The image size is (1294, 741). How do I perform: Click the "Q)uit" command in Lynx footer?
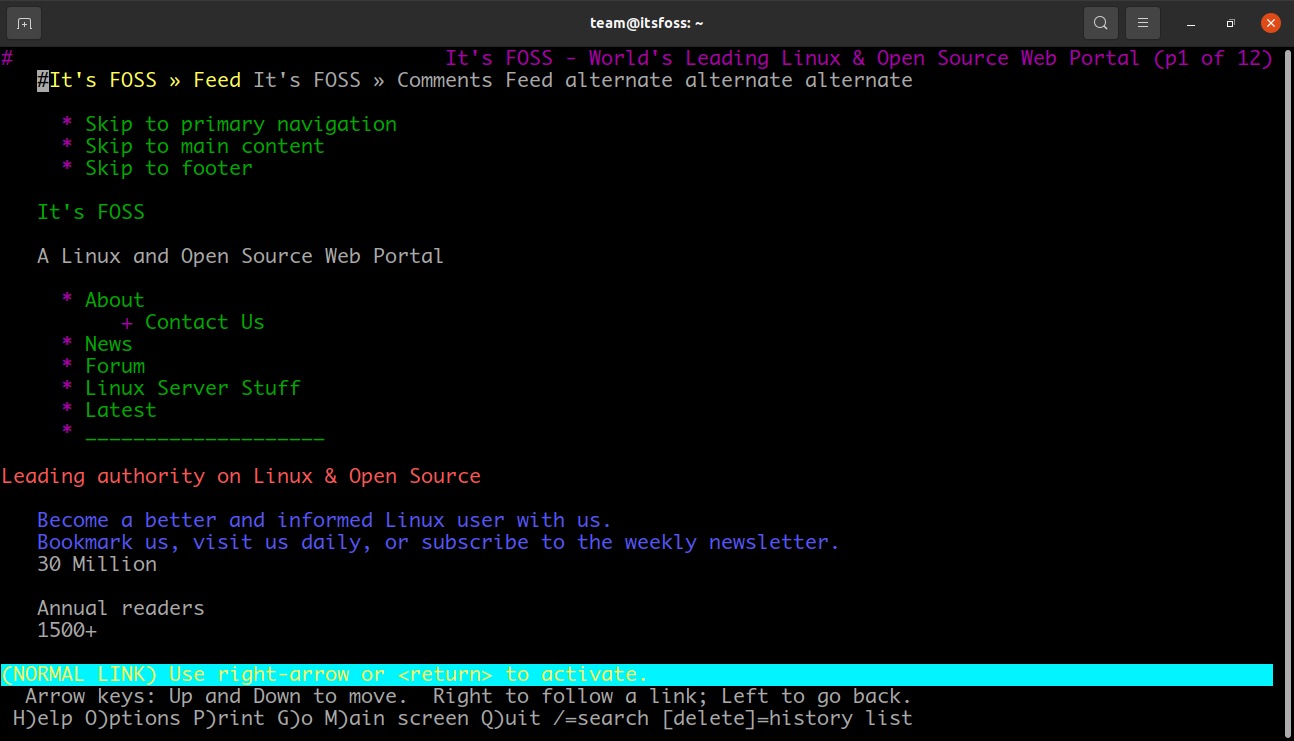click(511, 718)
